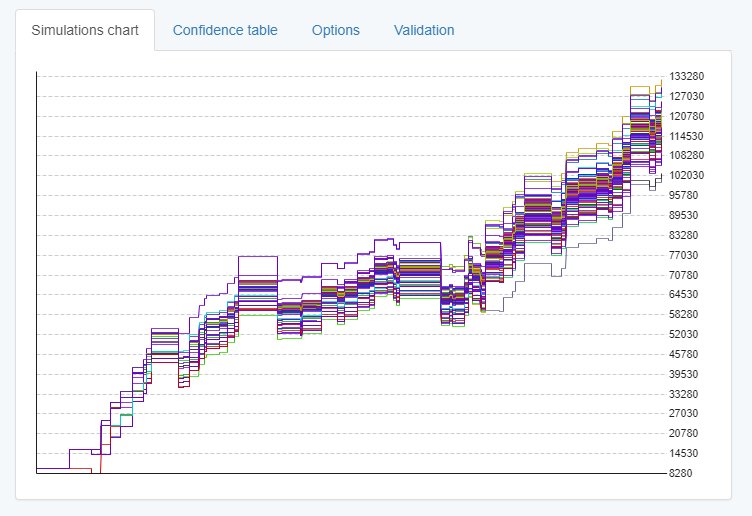Viewport: 752px width, 516px height.
Task: Click the 52030 axis label
Action: [x=684, y=334]
